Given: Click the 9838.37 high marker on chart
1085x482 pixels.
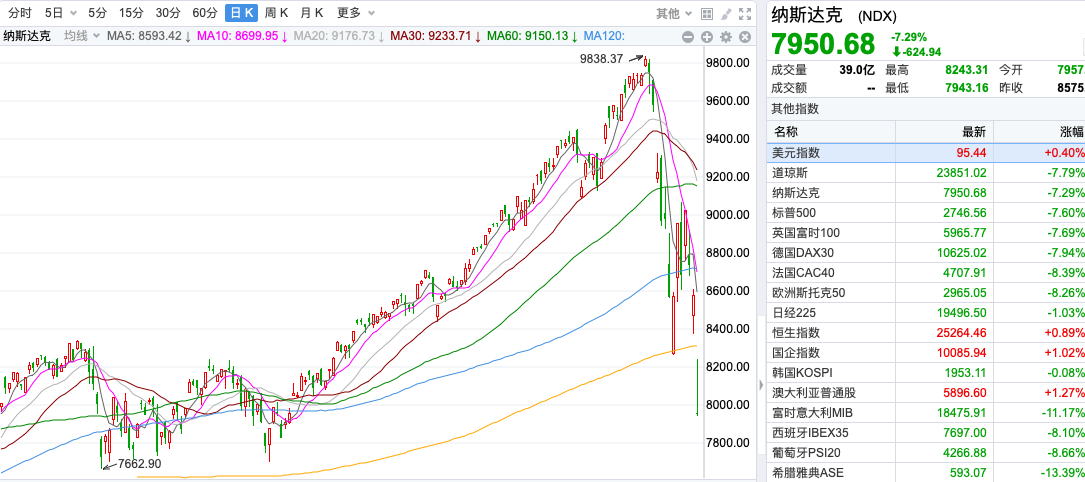Looking at the screenshot, I should 602,59.
